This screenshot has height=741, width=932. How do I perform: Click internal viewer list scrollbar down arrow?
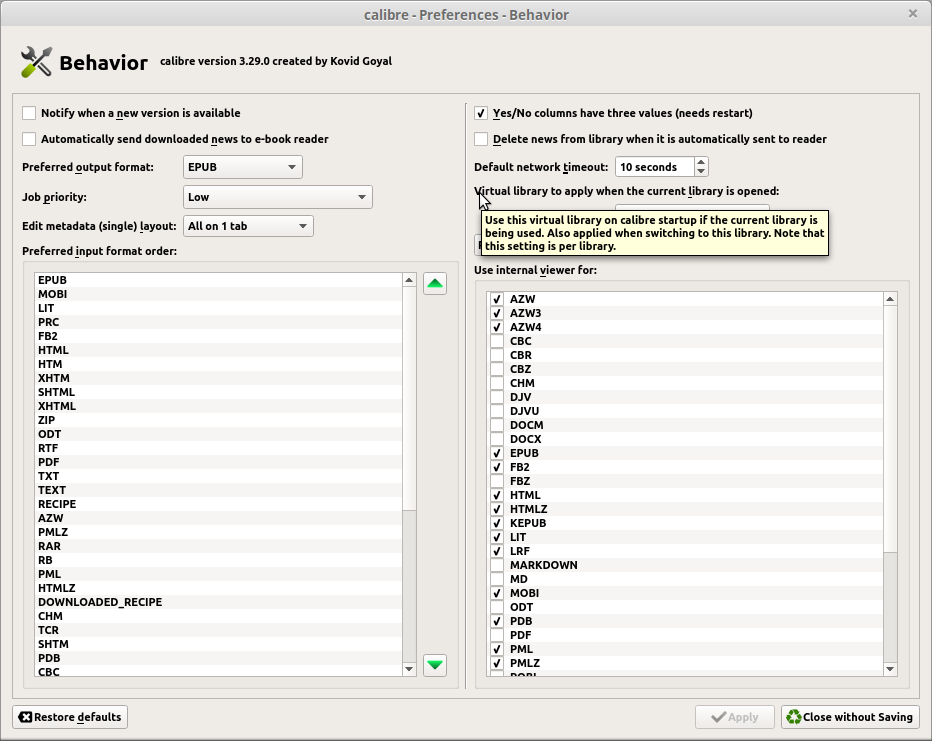click(x=890, y=669)
